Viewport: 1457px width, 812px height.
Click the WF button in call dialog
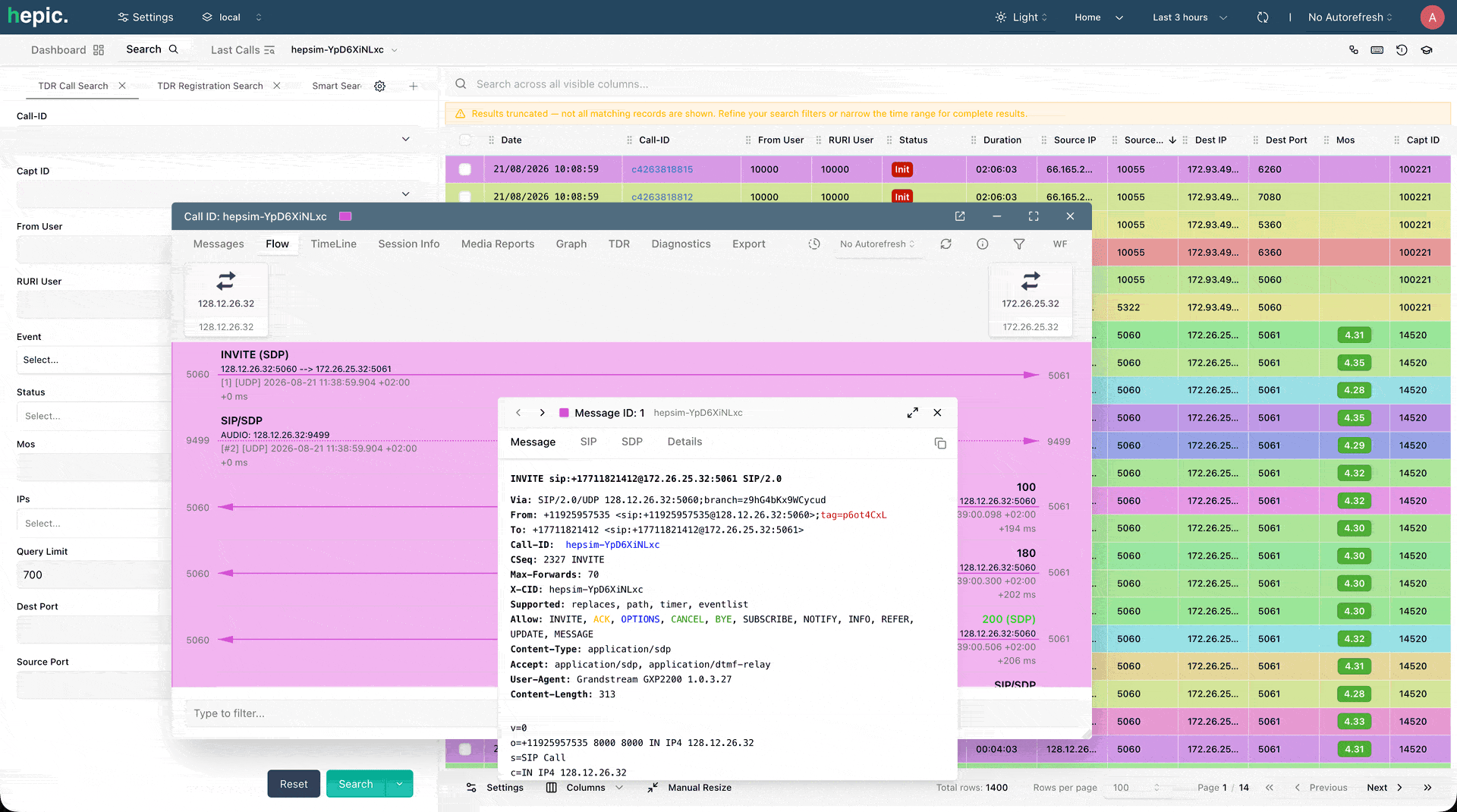(1060, 244)
